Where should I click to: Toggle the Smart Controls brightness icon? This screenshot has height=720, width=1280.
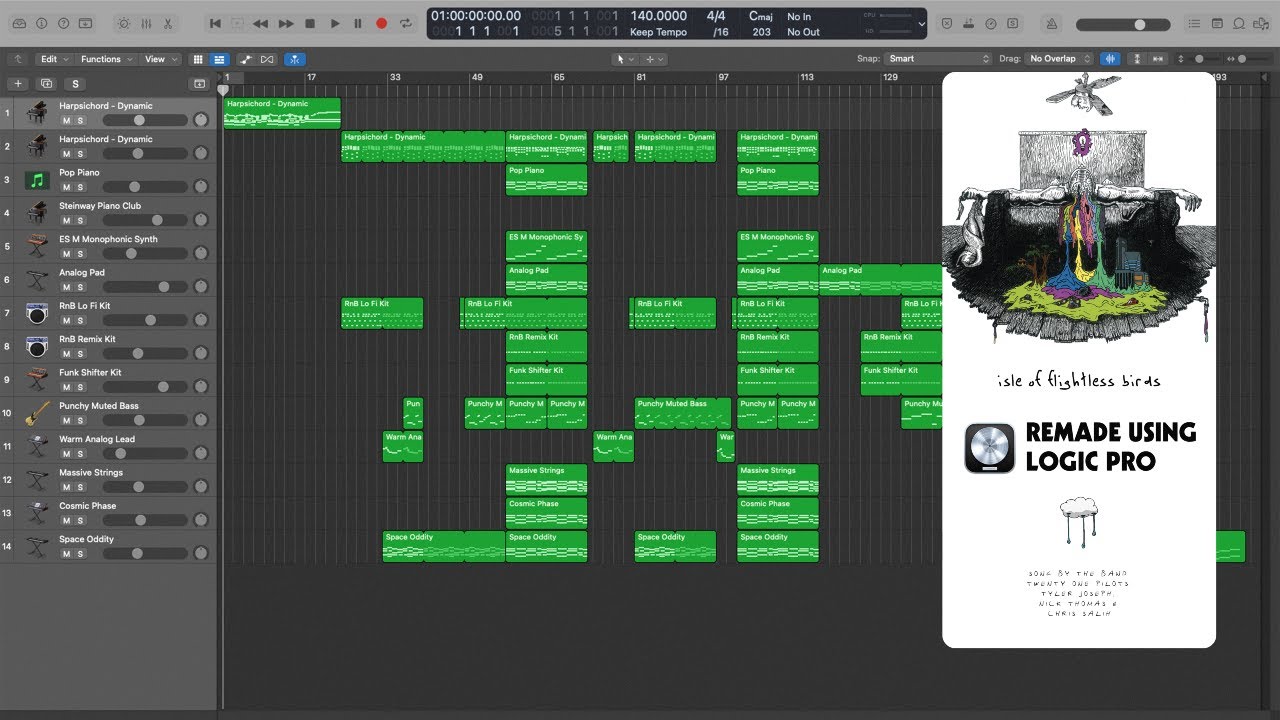[x=123, y=23]
